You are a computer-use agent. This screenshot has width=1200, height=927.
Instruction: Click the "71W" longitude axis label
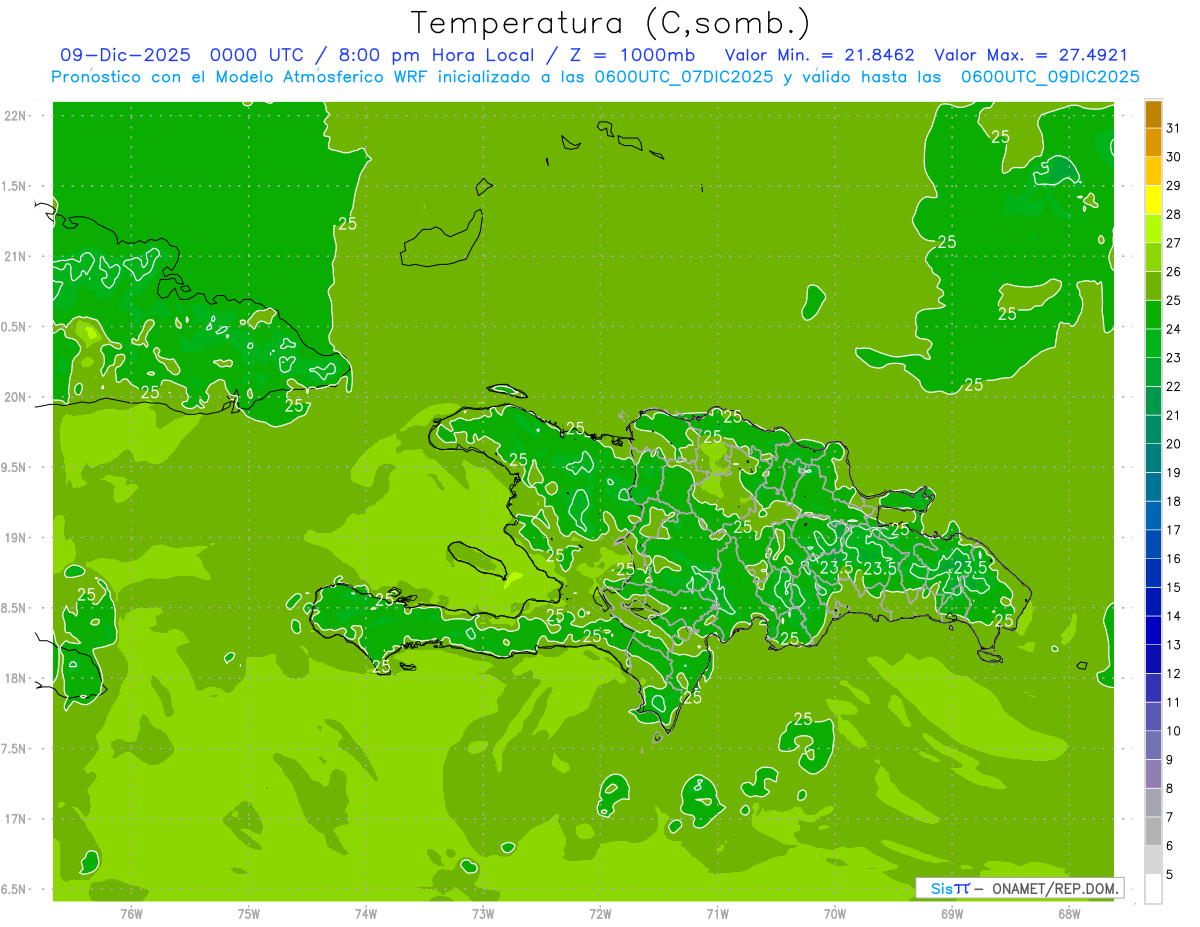tap(717, 914)
